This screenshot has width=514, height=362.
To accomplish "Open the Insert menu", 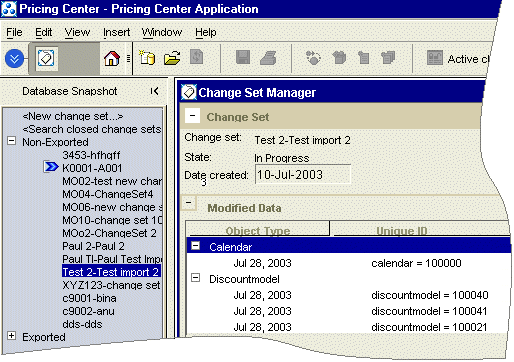I will pyautogui.click(x=116, y=32).
